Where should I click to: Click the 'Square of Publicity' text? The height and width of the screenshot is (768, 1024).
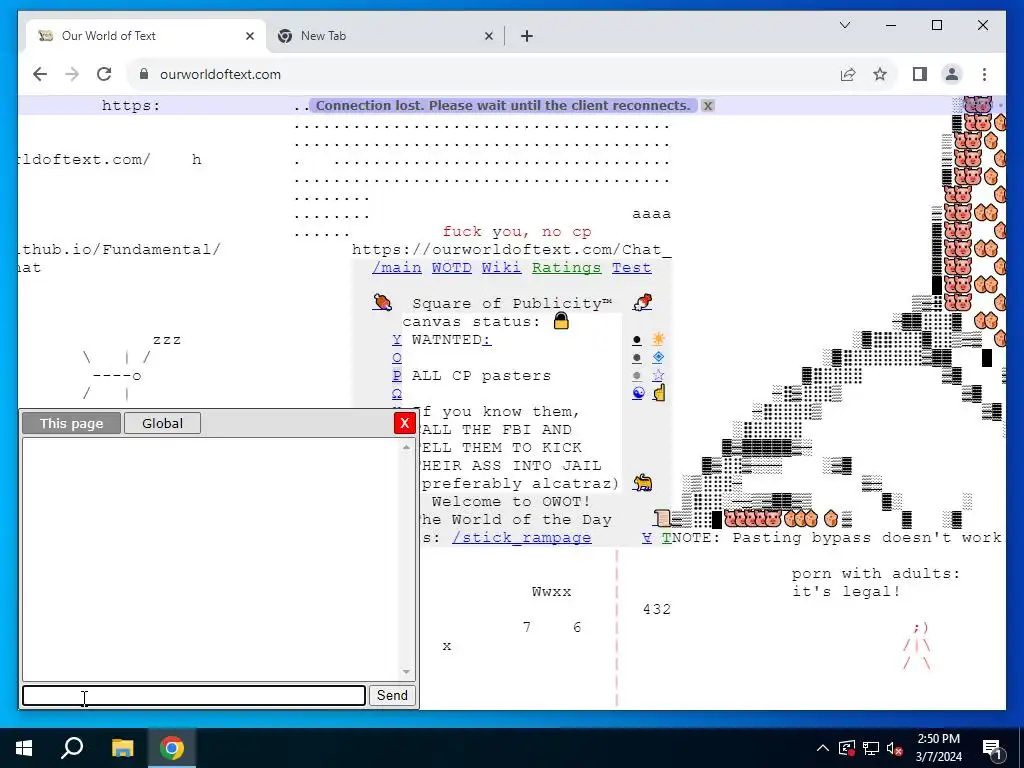pyautogui.click(x=512, y=303)
